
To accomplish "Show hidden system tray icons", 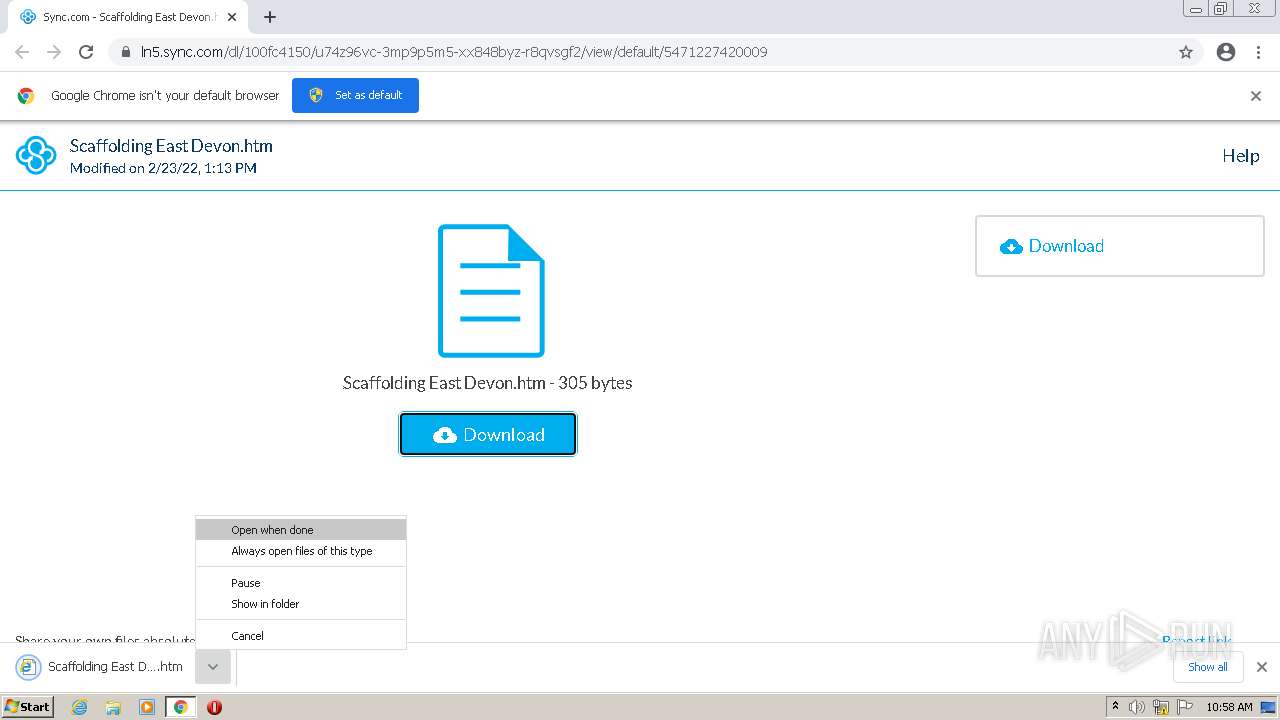I will pyautogui.click(x=1116, y=707).
